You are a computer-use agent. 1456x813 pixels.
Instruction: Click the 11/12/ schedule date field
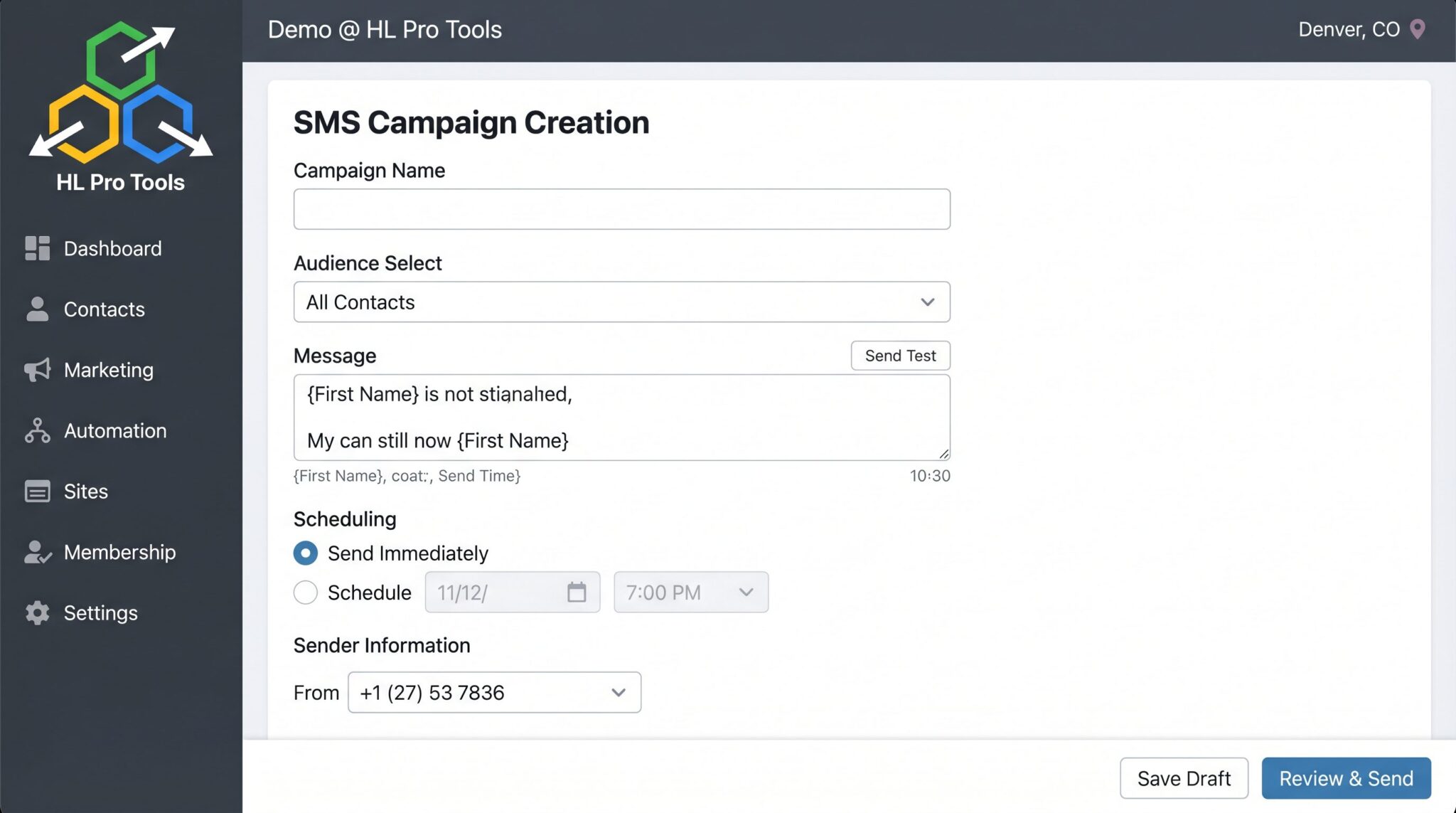coord(512,592)
